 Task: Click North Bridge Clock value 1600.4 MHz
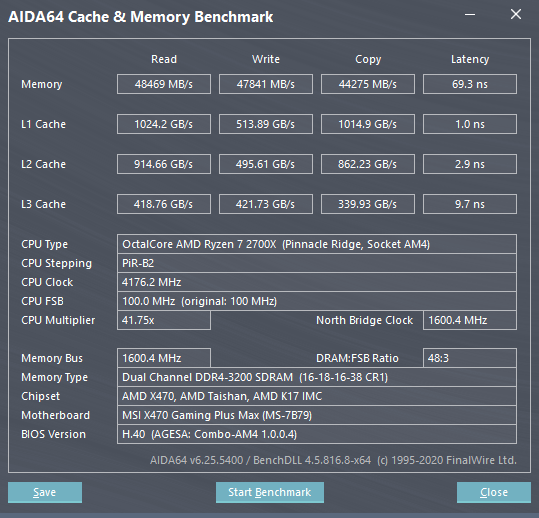tap(470, 320)
